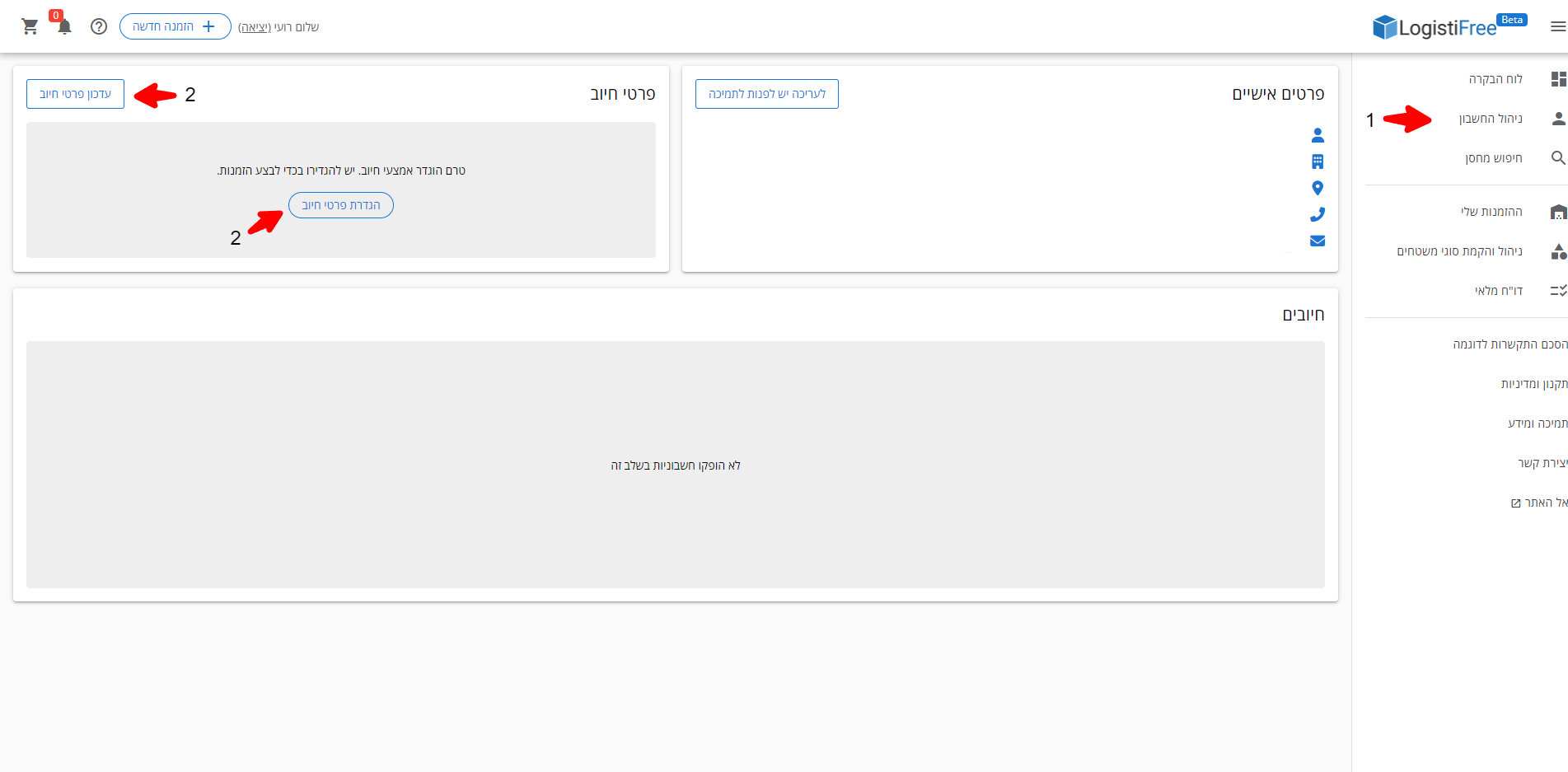Click the 'הגדרת פרטי חיוב' button

[340, 205]
